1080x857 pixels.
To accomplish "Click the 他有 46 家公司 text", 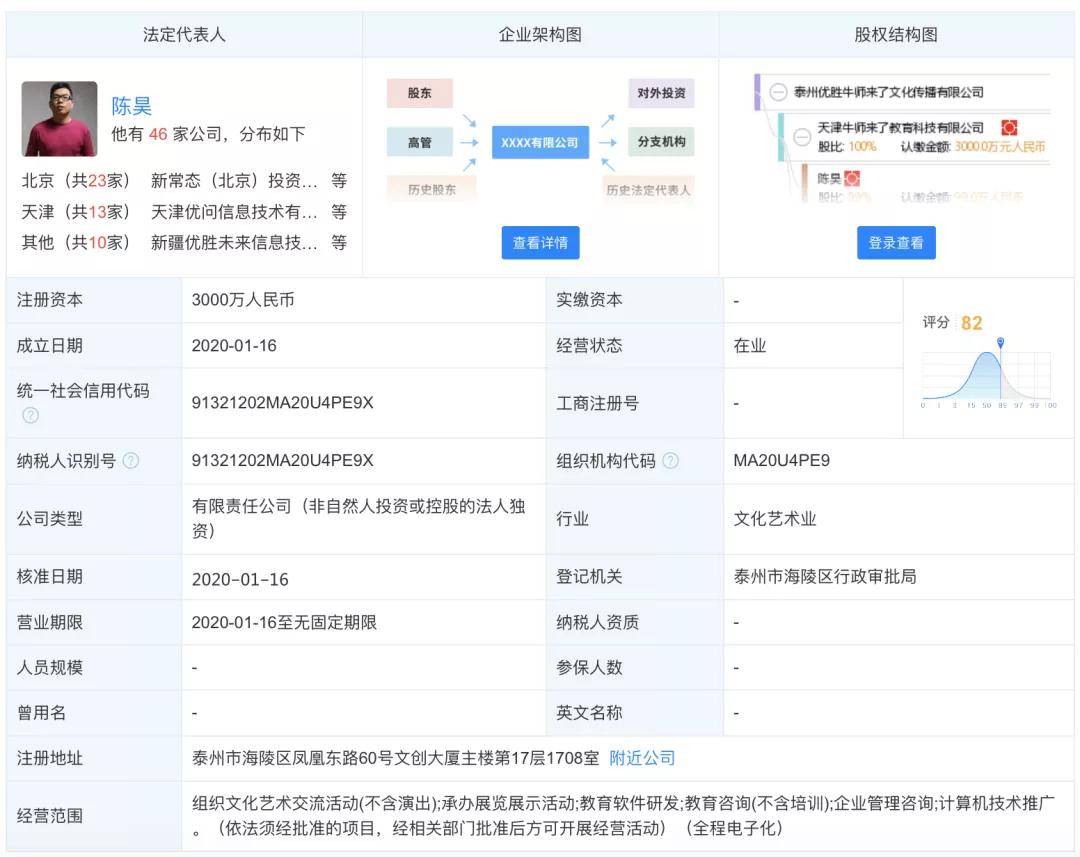I will (x=208, y=134).
